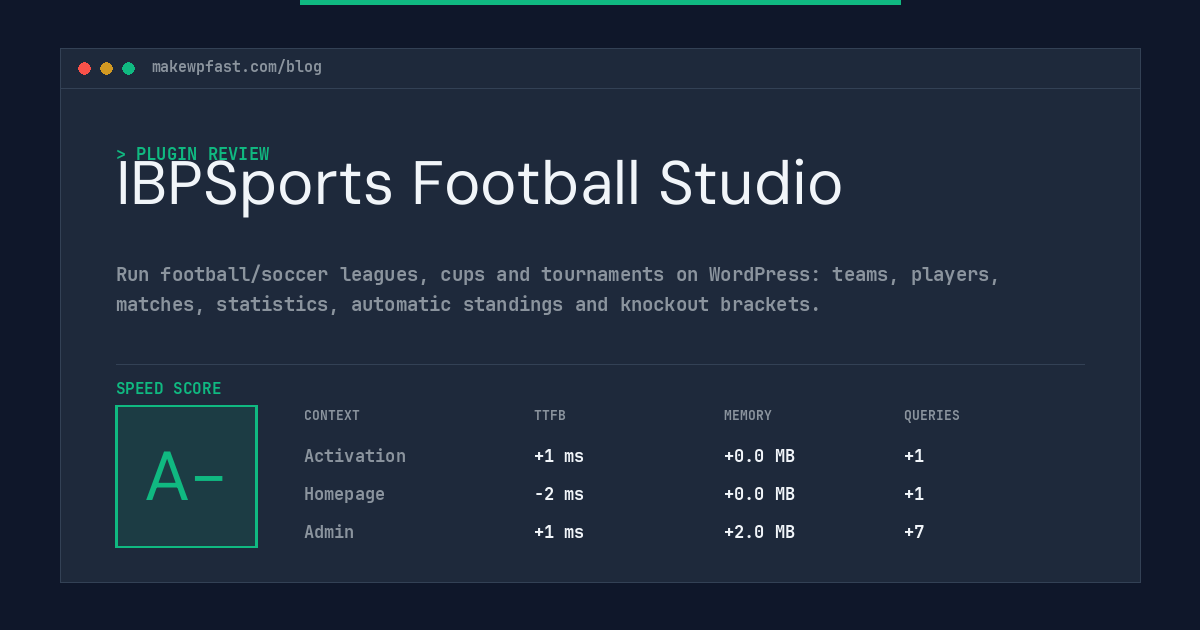
Task: Click the green maximize dot
Action: click(128, 68)
